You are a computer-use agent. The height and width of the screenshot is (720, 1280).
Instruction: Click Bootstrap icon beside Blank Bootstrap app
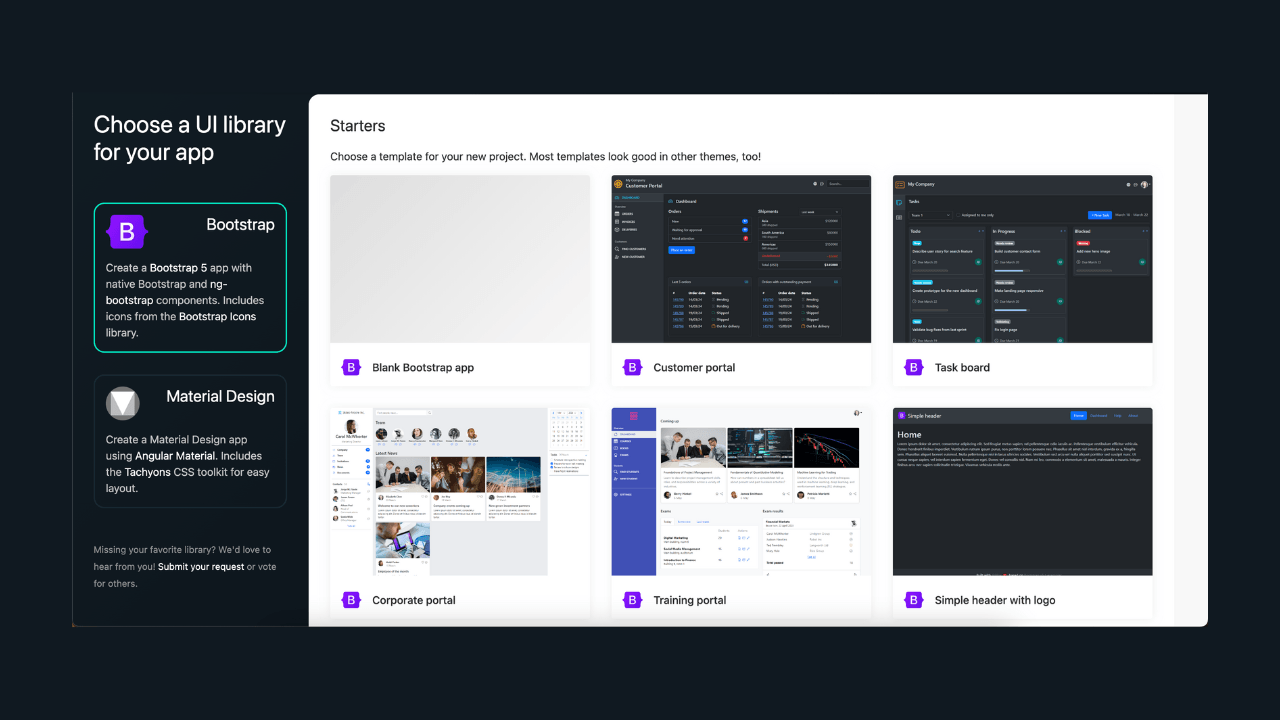pos(351,367)
